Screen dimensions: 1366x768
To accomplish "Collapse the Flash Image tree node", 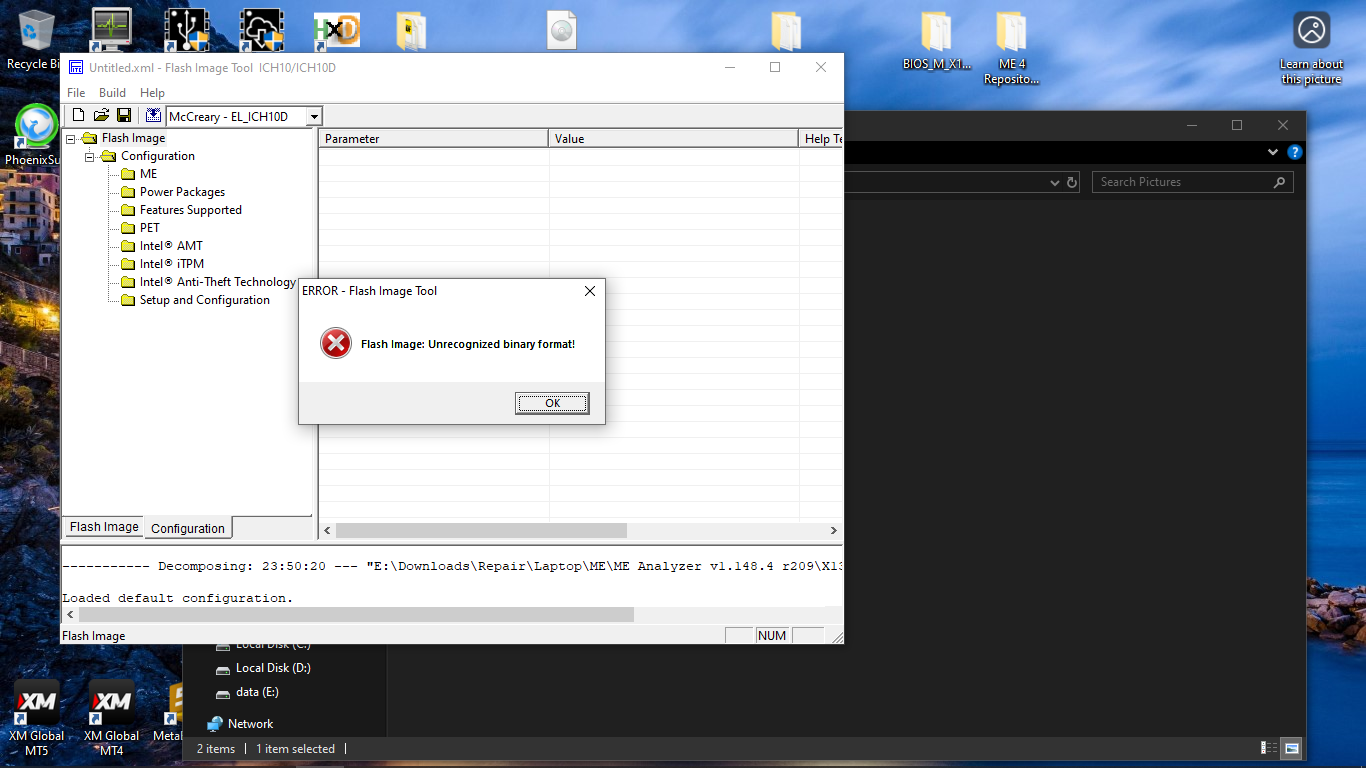I will coord(71,138).
